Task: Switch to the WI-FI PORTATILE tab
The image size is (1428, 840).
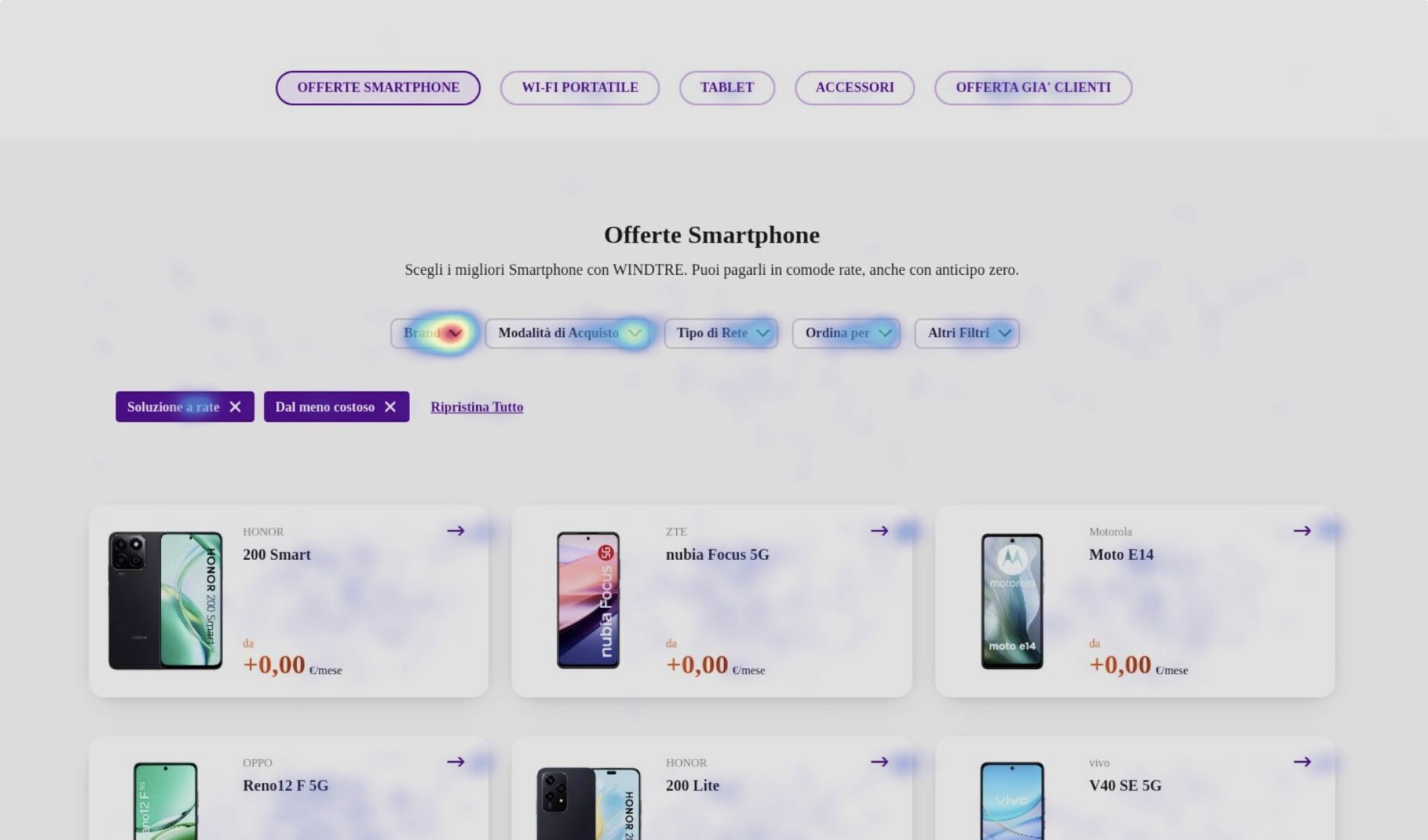Action: pos(579,88)
